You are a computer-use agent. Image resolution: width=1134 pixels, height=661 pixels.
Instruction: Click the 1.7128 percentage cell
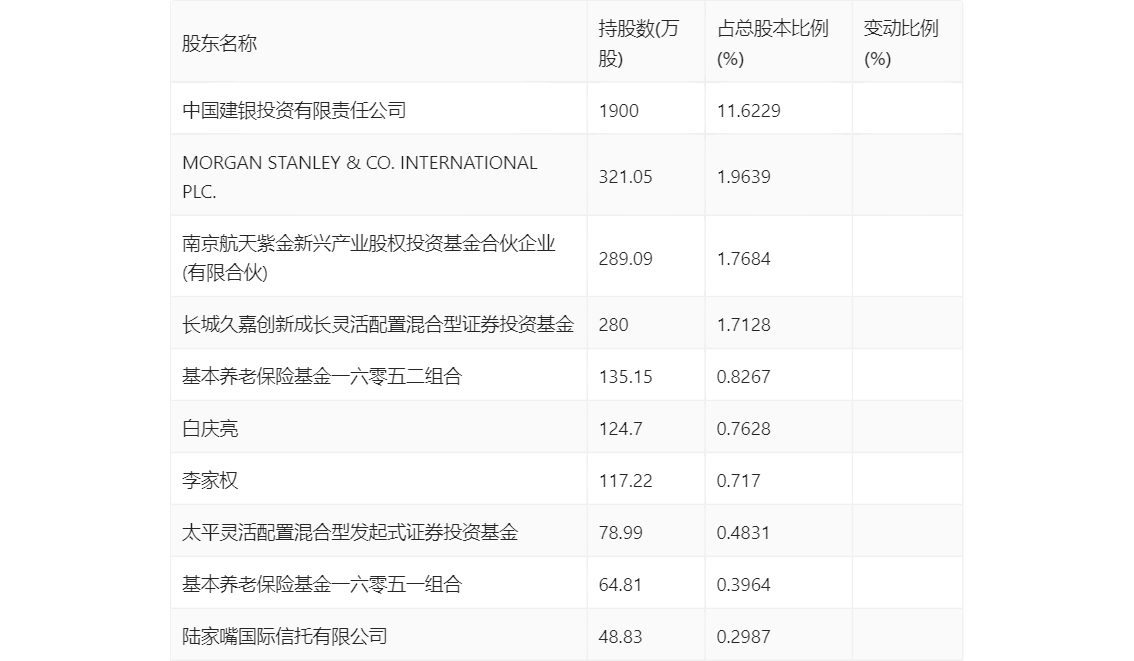pos(743,325)
